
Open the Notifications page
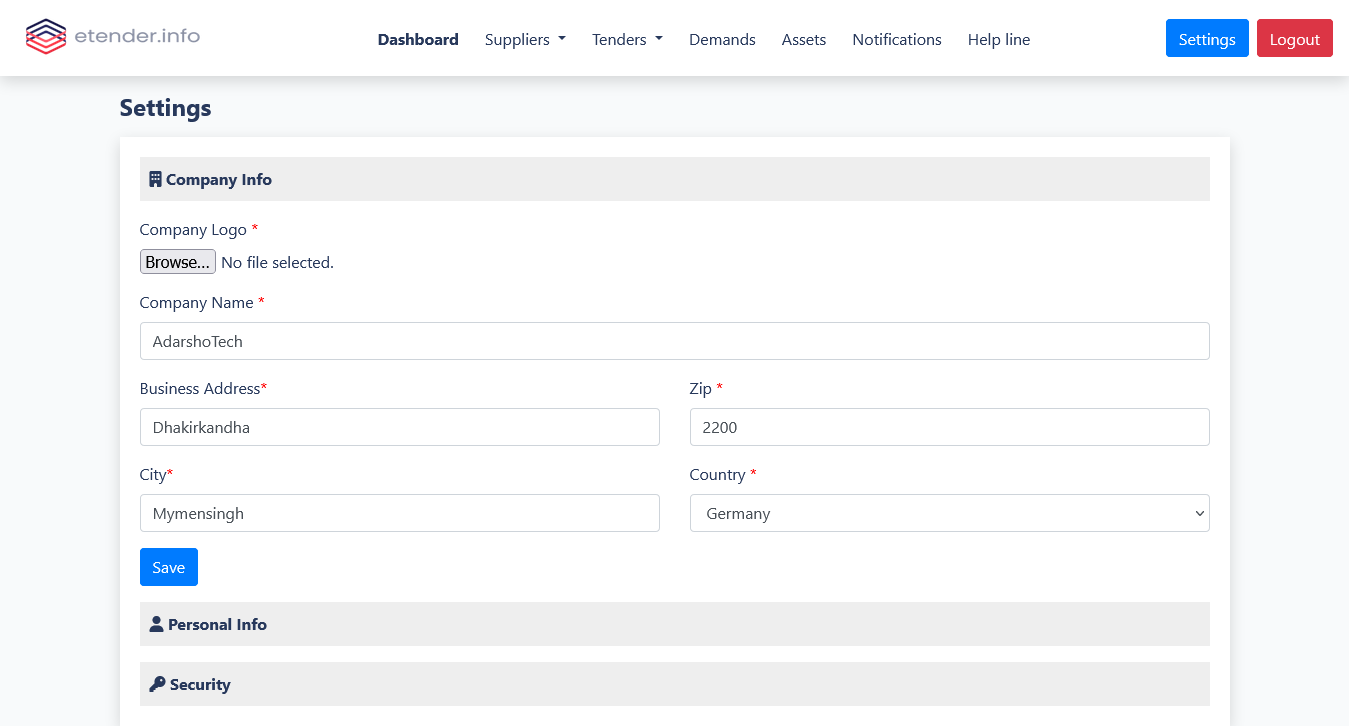897,39
